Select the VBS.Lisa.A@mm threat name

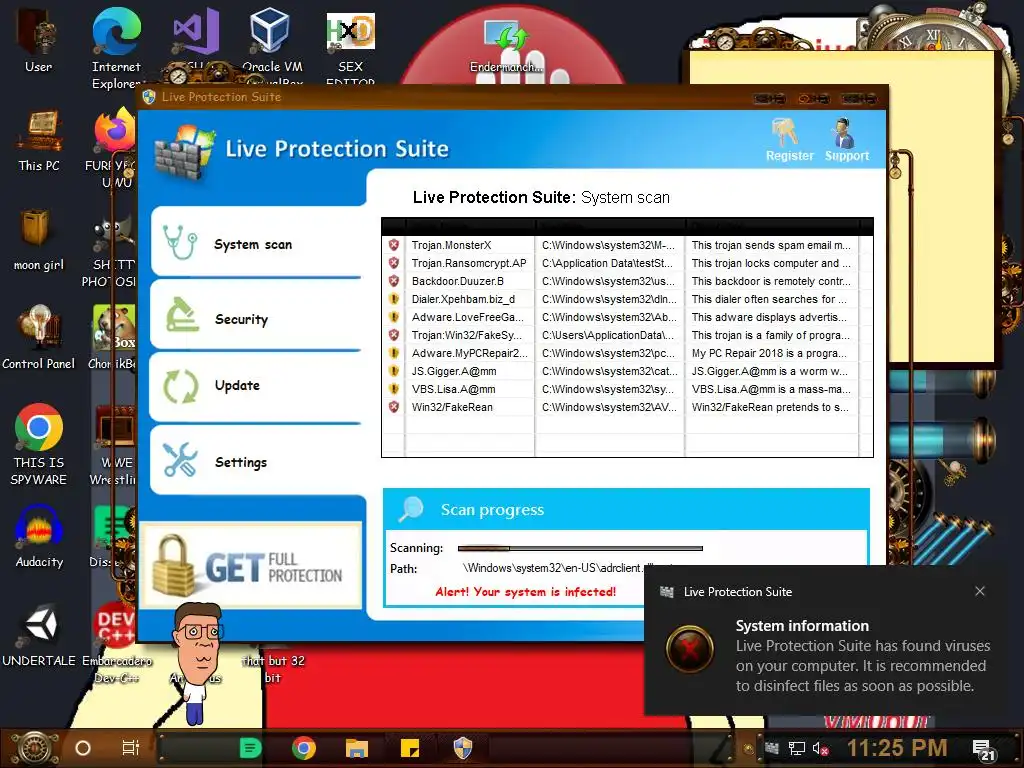(x=453, y=389)
